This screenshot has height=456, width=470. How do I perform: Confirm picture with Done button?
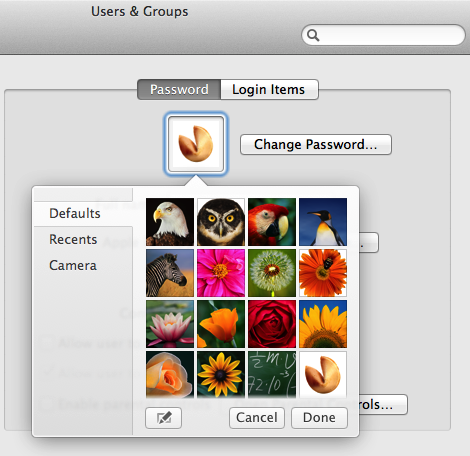coord(319,418)
